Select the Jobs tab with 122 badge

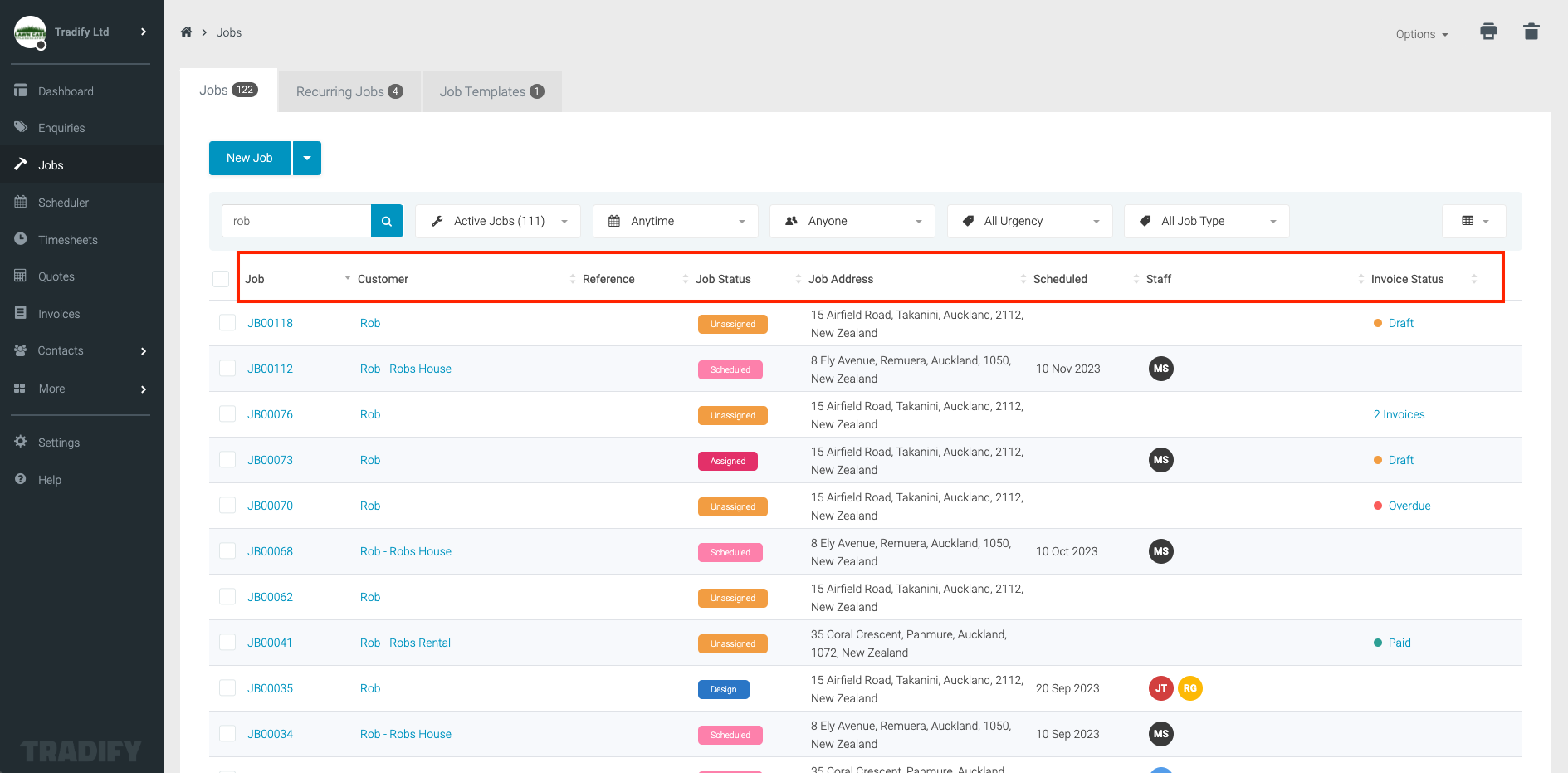[228, 91]
